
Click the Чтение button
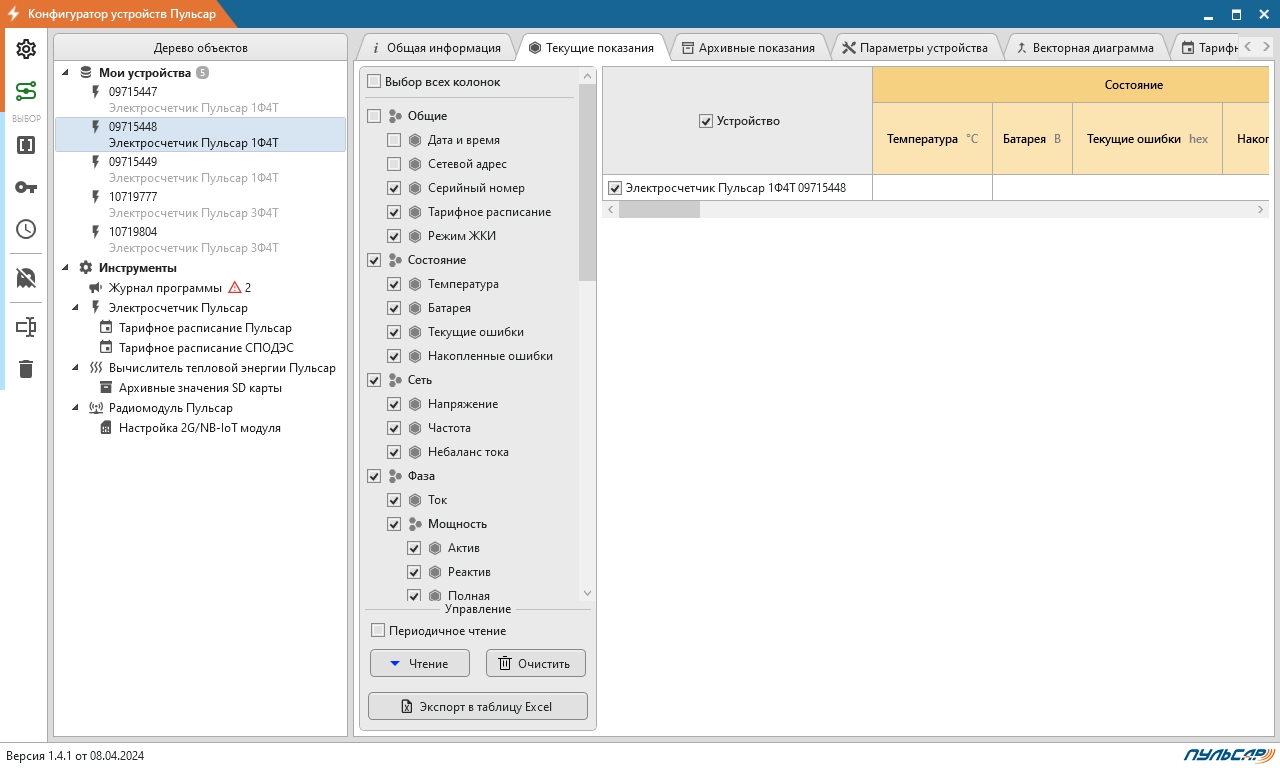click(x=420, y=663)
